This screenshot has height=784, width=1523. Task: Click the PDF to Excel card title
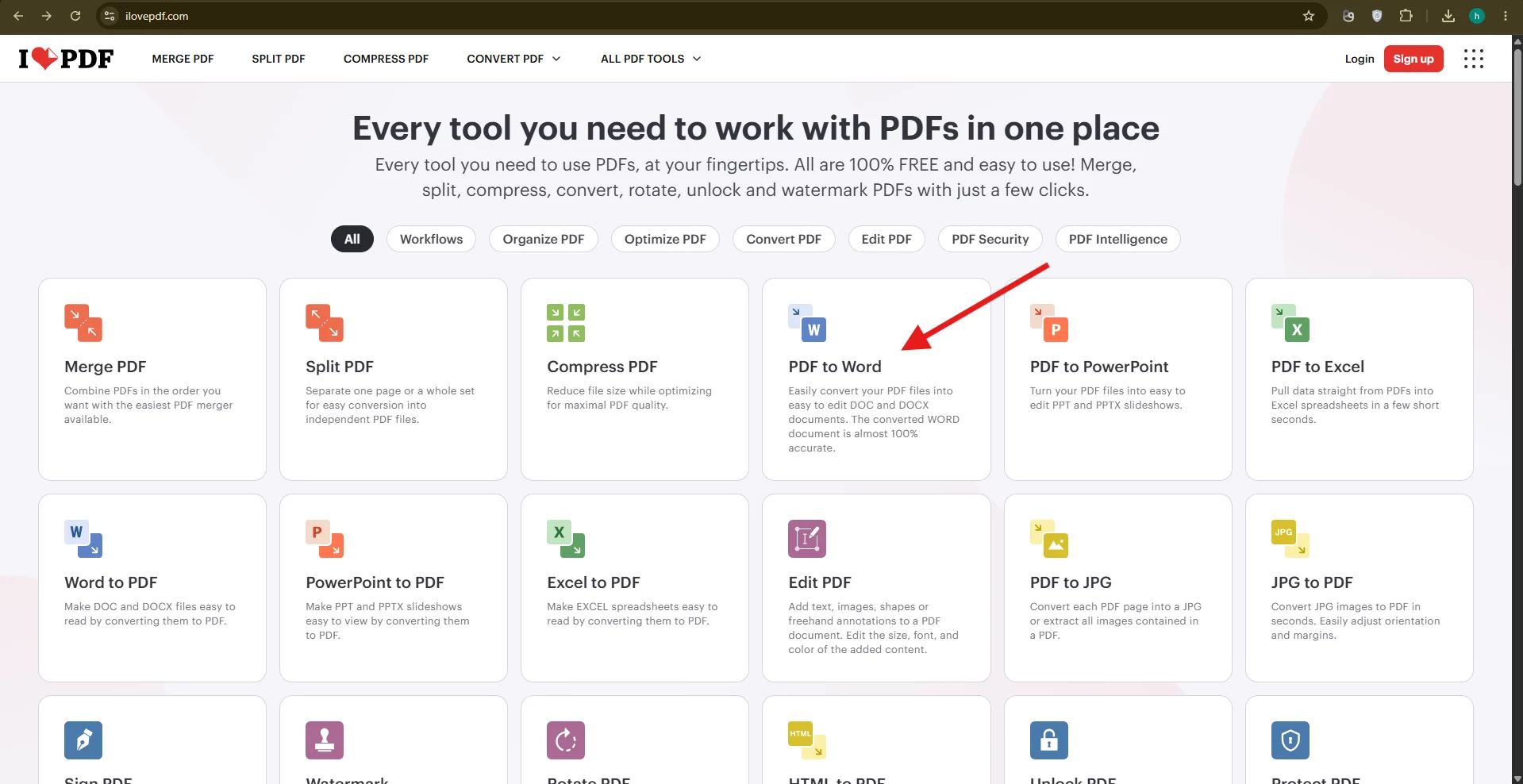click(x=1317, y=367)
